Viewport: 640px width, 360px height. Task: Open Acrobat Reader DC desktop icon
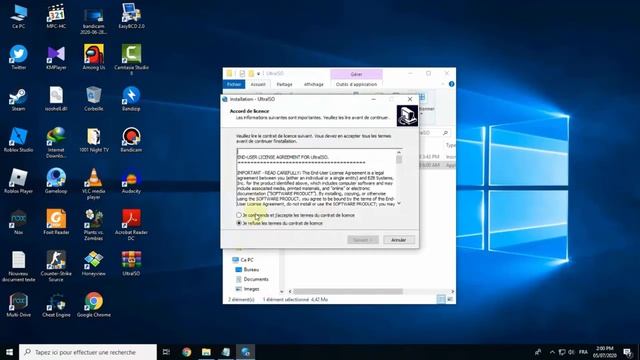[x=131, y=225]
